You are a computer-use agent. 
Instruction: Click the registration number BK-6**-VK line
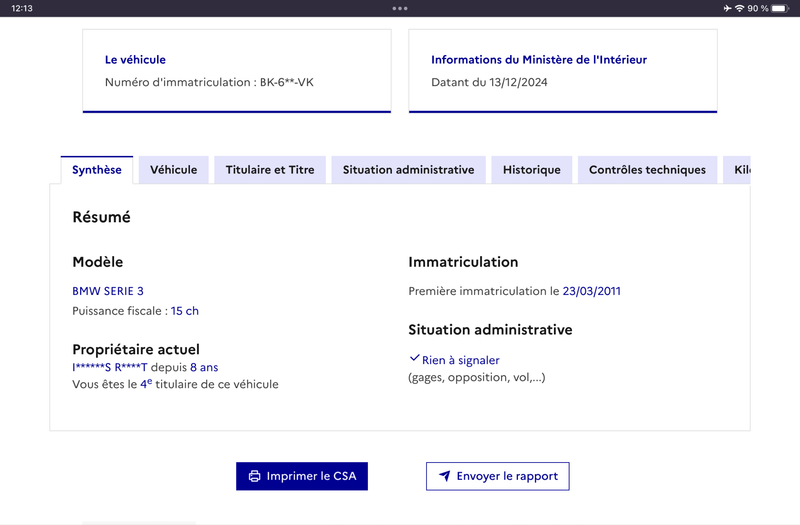(209, 82)
